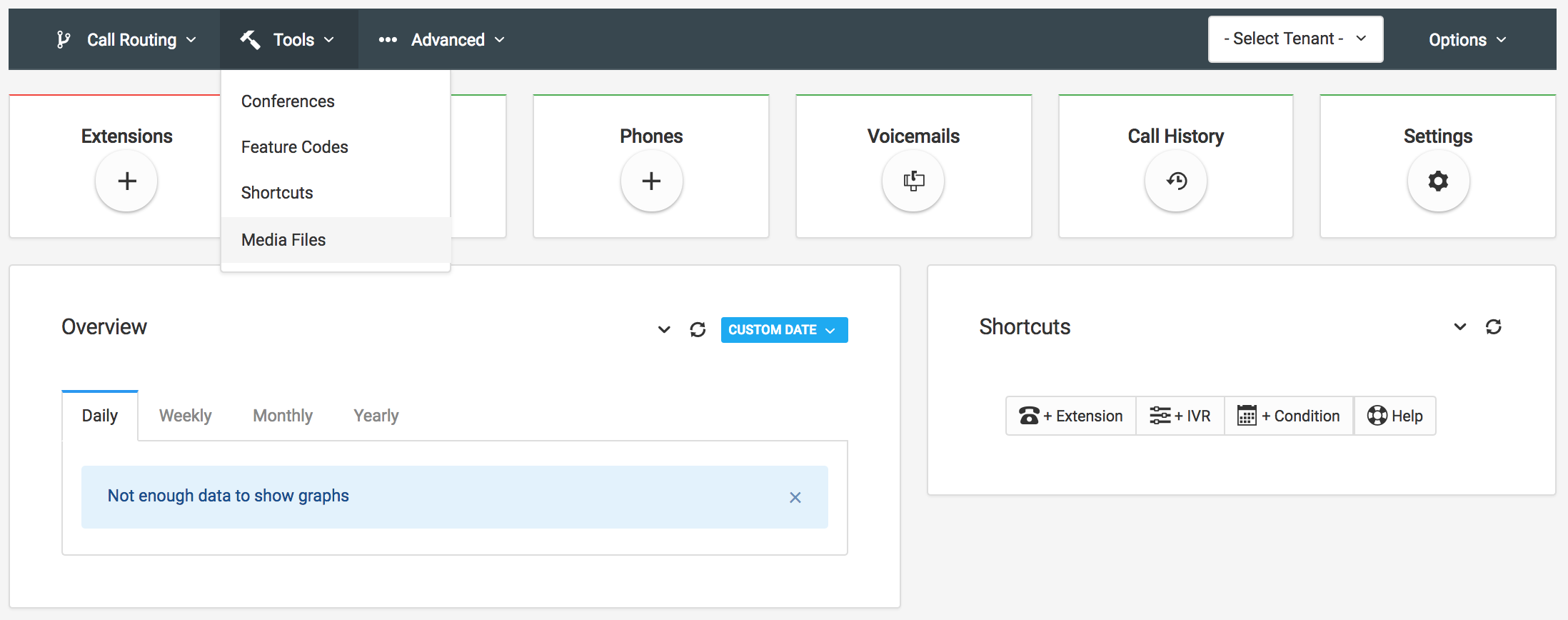1568x620 pixels.
Task: Click the Phones plus icon
Action: coord(651,181)
